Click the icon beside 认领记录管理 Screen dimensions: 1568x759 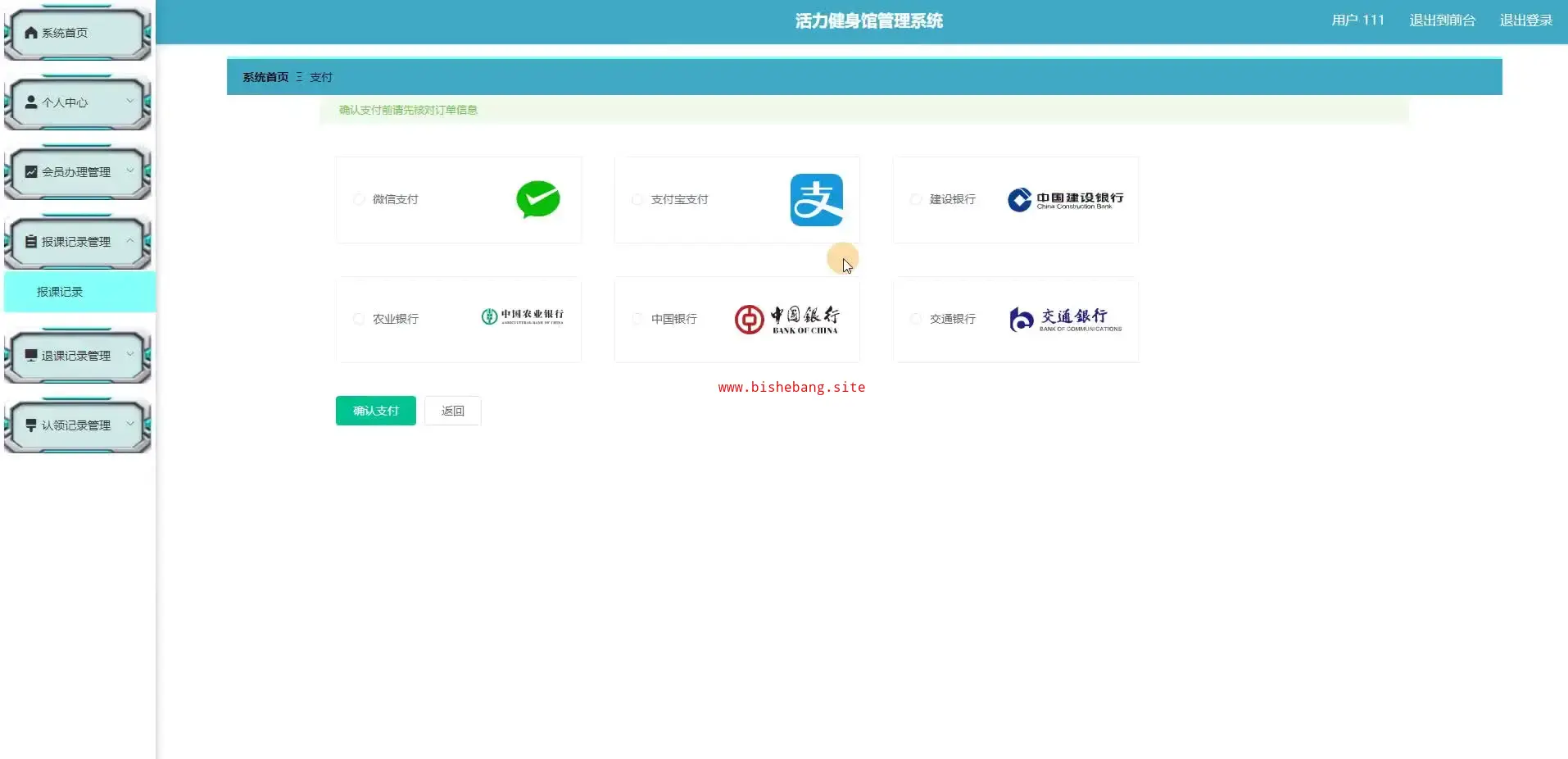pyautogui.click(x=31, y=425)
